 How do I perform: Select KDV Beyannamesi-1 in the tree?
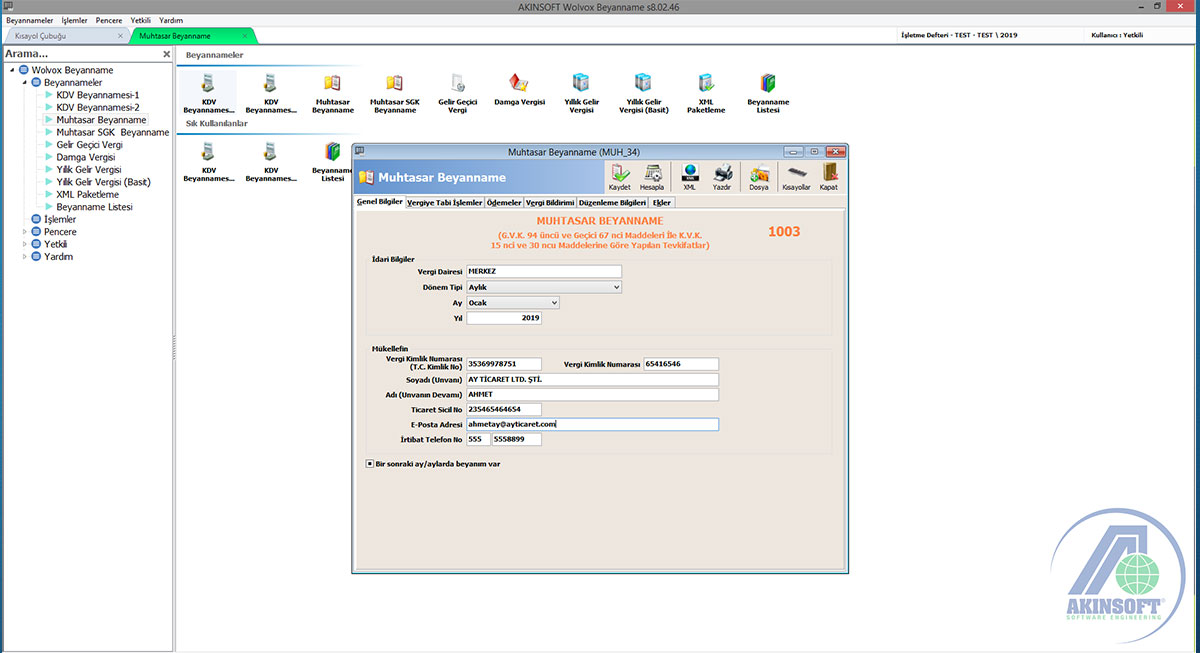97,95
